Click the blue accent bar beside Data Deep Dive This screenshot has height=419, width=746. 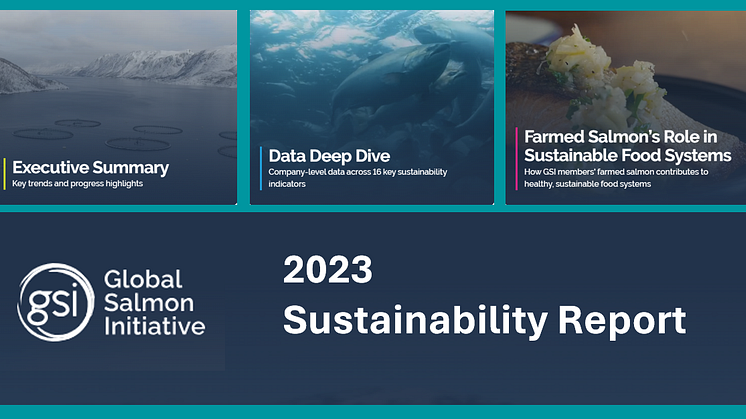[x=261, y=166]
